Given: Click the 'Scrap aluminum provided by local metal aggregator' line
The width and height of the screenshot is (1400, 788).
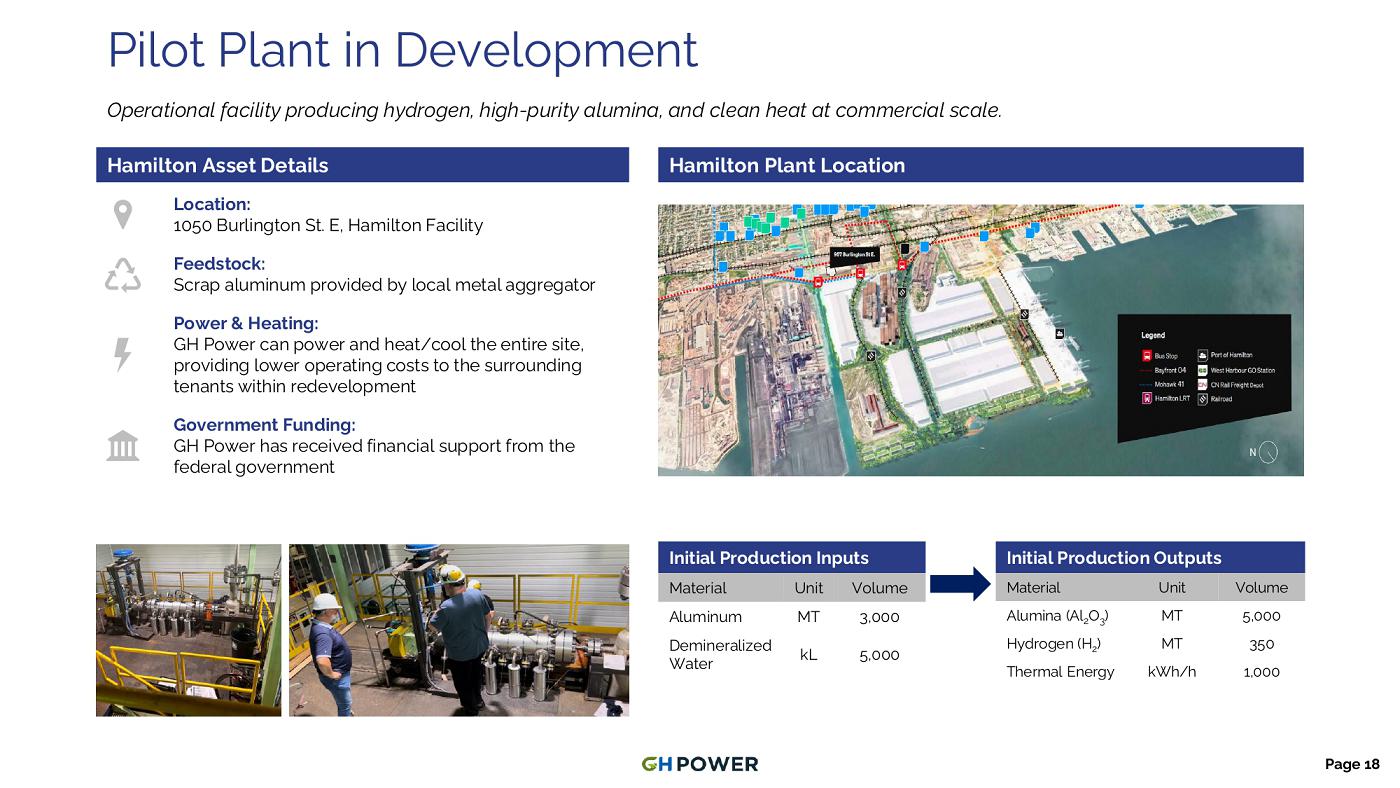Looking at the screenshot, I should click(384, 285).
